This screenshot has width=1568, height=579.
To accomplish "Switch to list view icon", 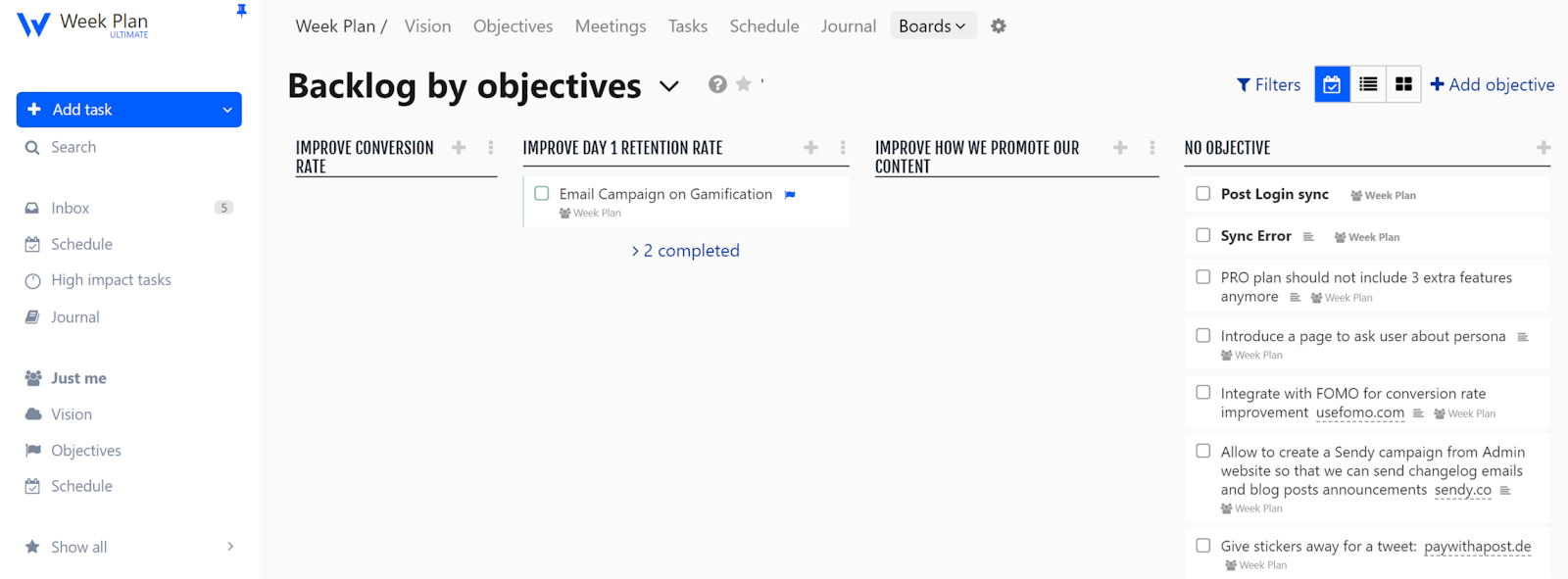I will (x=1368, y=85).
